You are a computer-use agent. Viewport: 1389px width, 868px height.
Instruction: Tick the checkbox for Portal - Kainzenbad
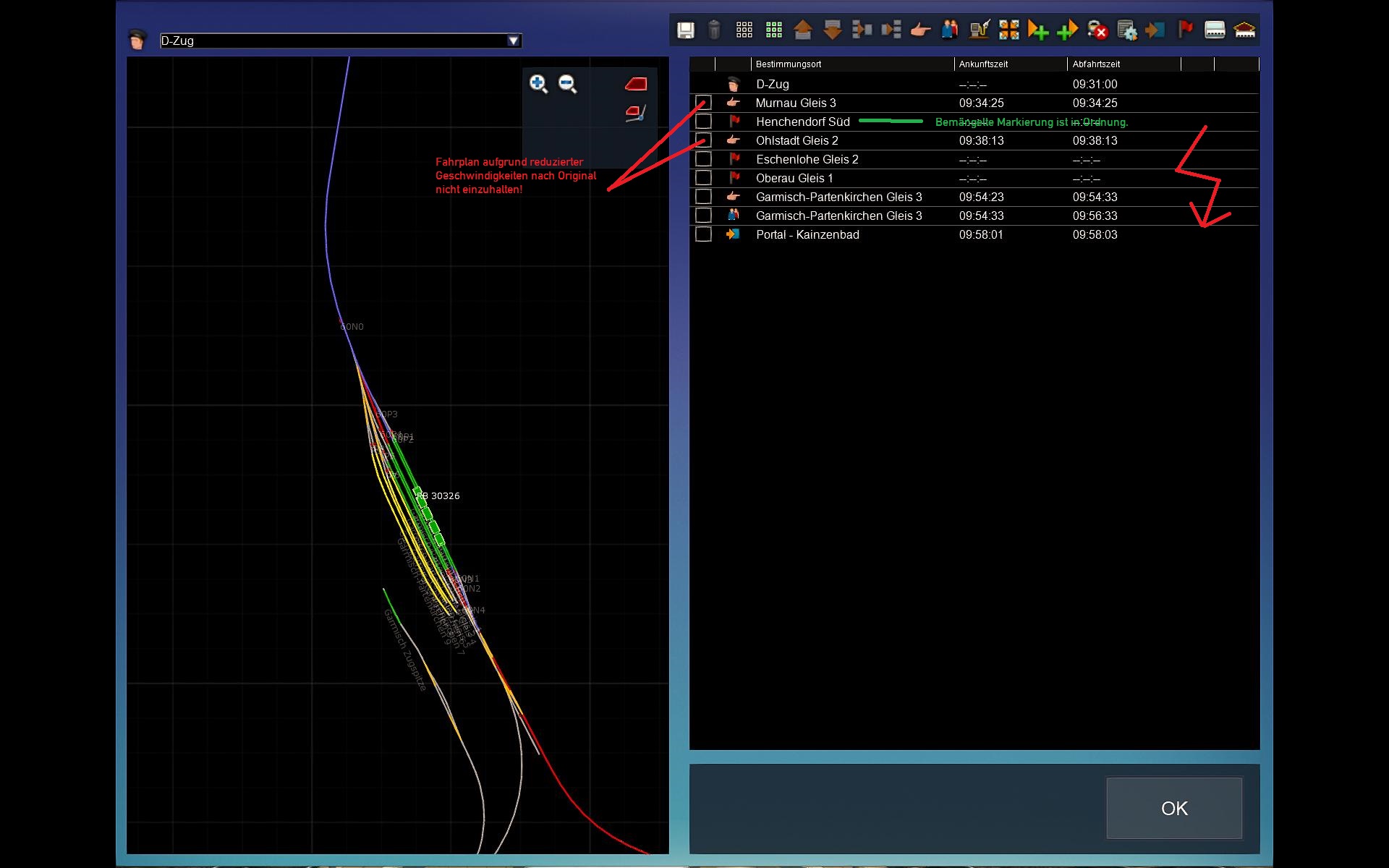pos(703,234)
